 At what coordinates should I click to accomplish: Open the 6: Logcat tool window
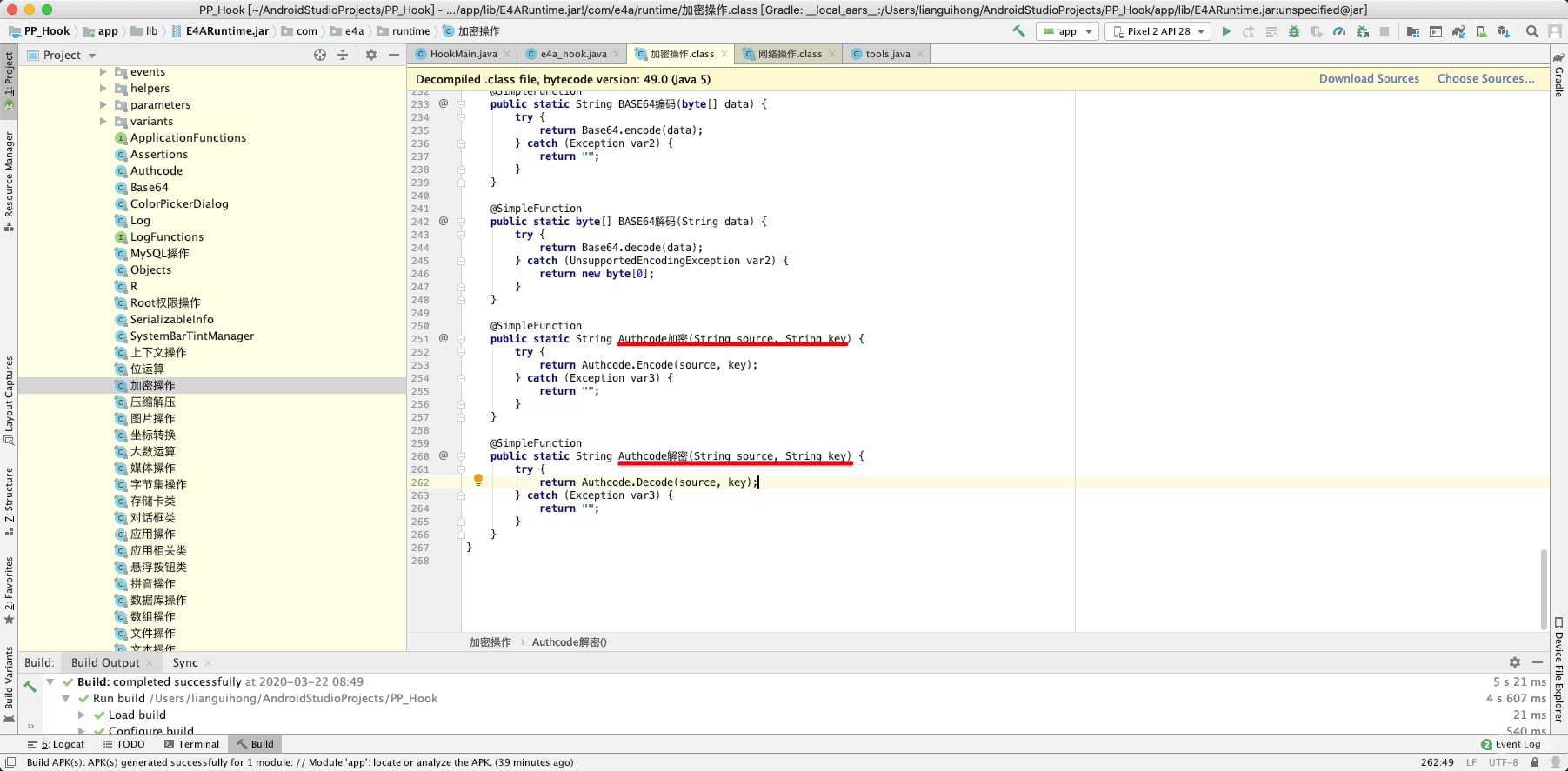click(x=57, y=744)
